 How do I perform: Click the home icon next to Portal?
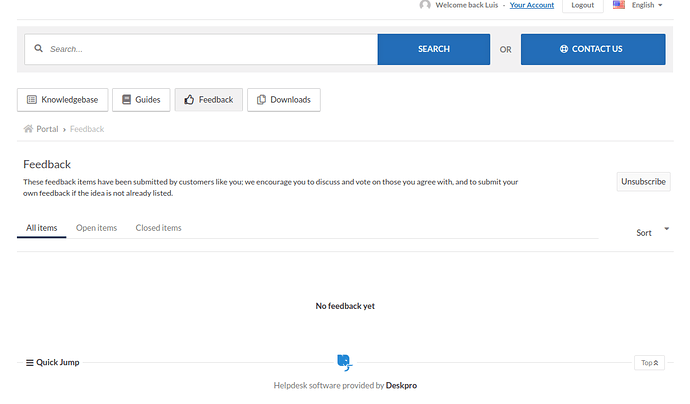(x=28, y=129)
